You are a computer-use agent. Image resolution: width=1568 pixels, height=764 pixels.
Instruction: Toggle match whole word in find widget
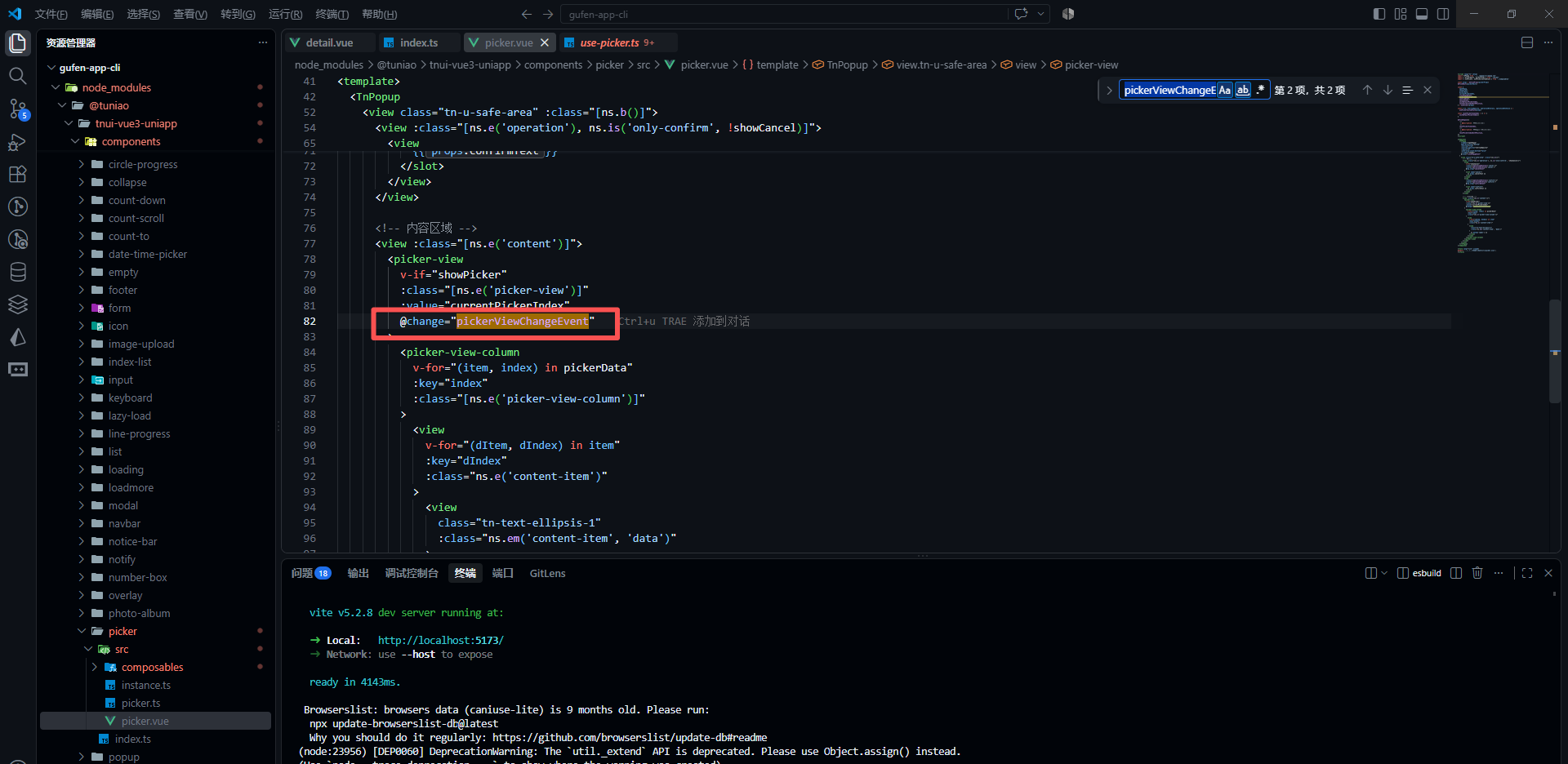[1243, 90]
